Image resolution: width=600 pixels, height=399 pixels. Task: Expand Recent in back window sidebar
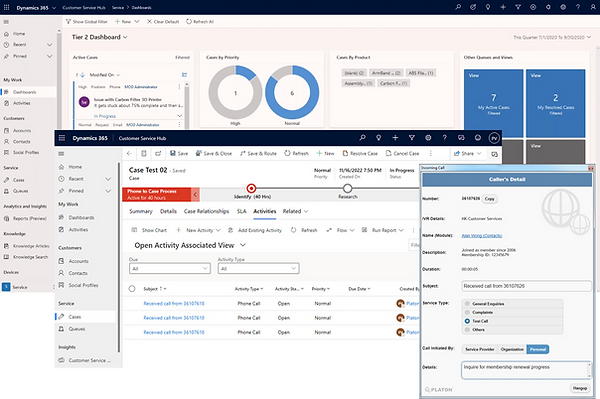pos(49,45)
